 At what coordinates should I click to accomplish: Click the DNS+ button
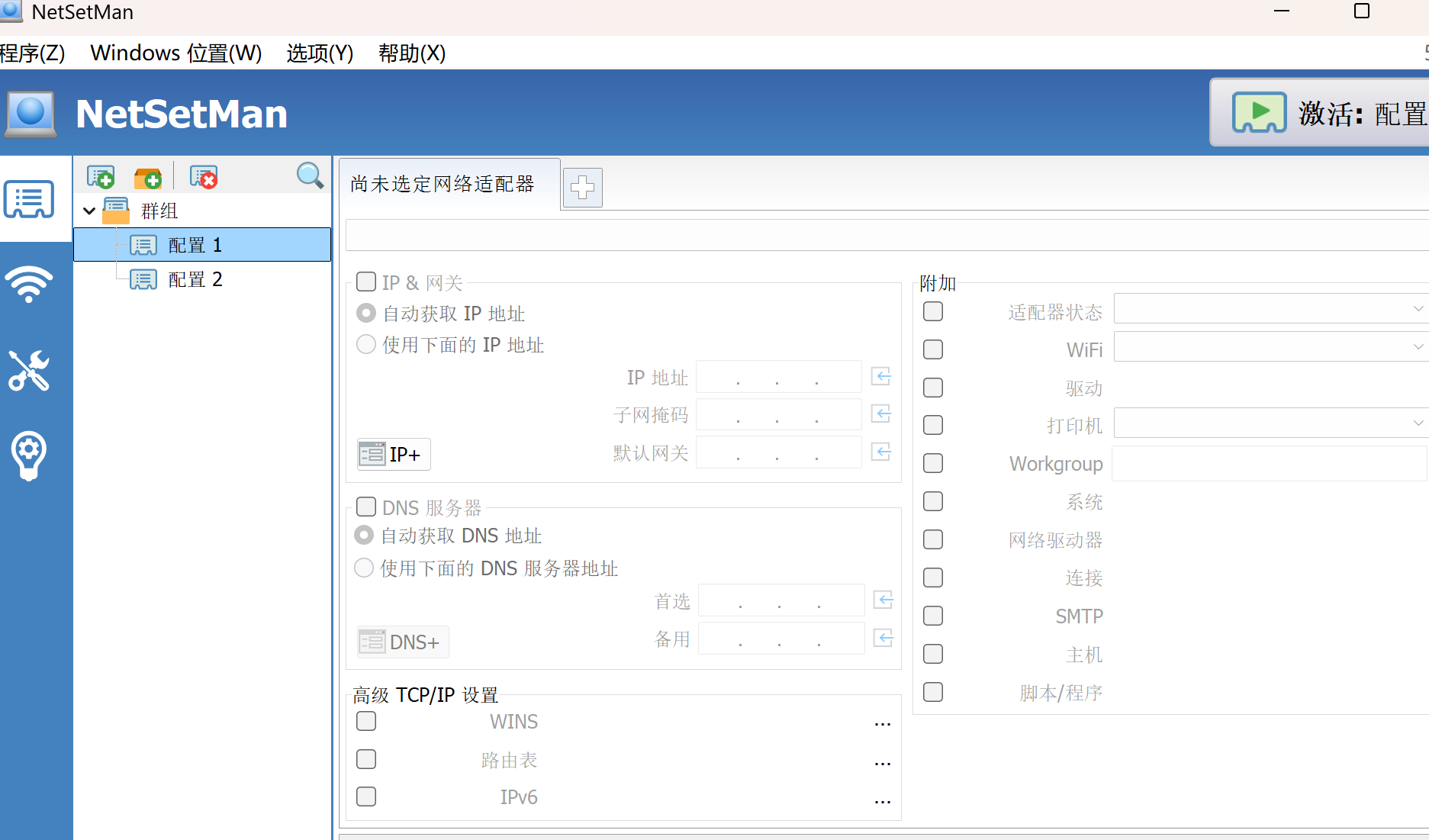[x=403, y=642]
